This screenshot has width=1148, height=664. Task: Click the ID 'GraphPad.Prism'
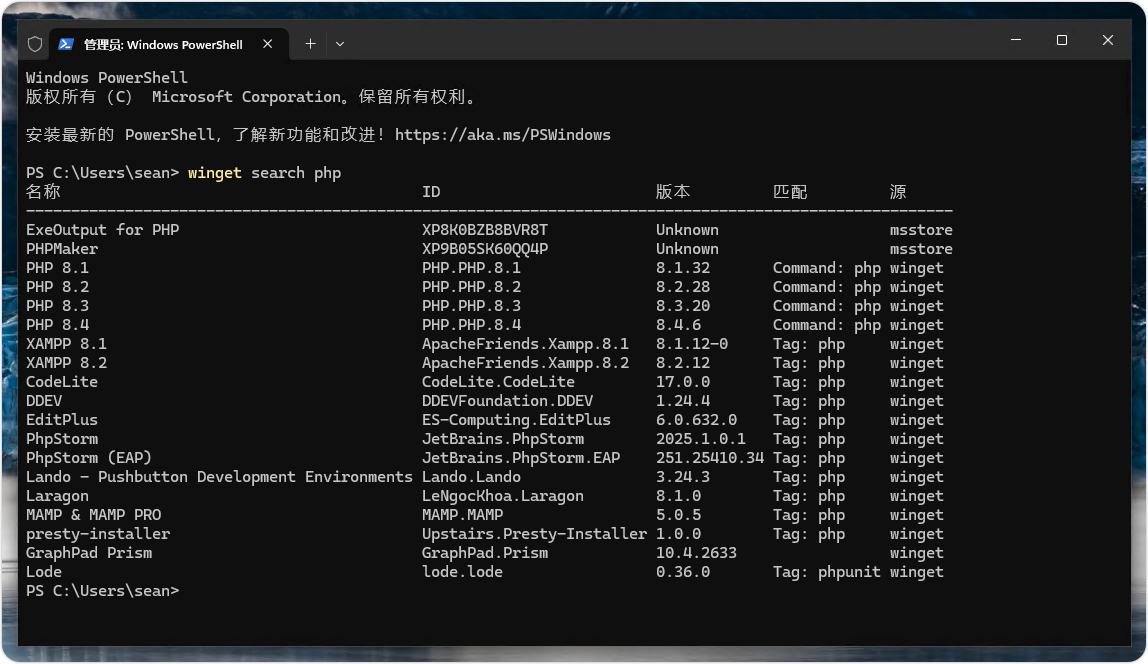[x=485, y=553]
